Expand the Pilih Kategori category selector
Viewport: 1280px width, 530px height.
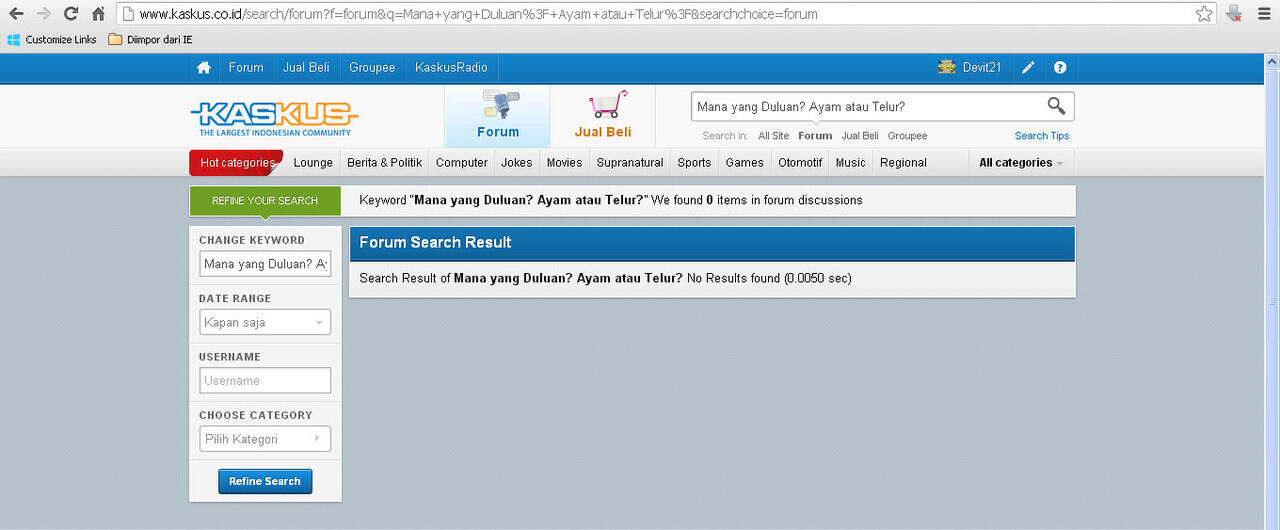[265, 439]
